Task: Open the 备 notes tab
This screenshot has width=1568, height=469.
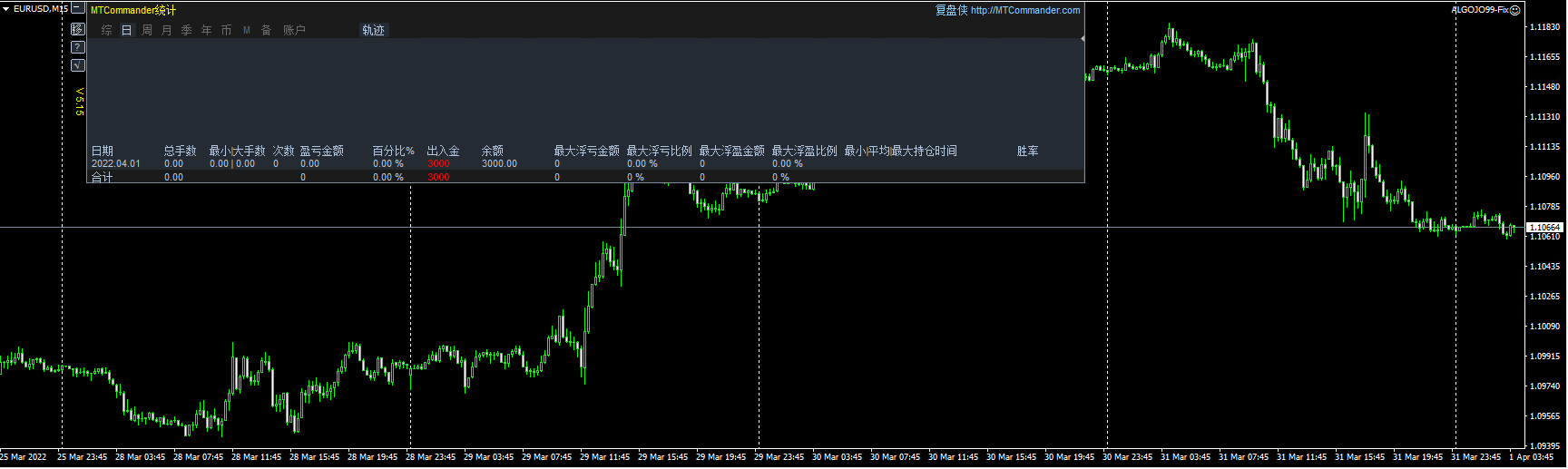Action: (x=266, y=30)
